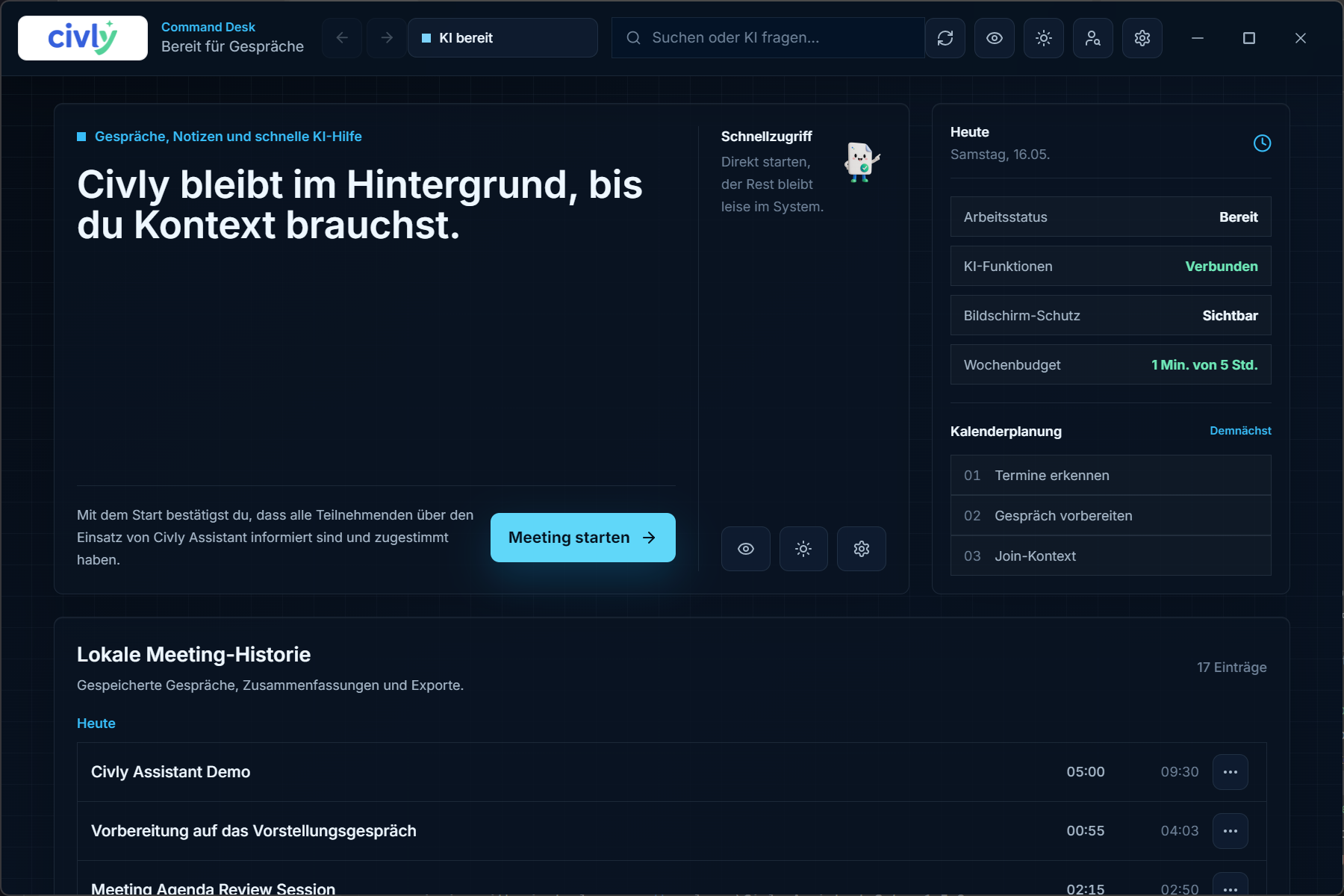Screen dimensions: 1344x896
Task: Open settings gear in the top bar
Action: point(1142,38)
